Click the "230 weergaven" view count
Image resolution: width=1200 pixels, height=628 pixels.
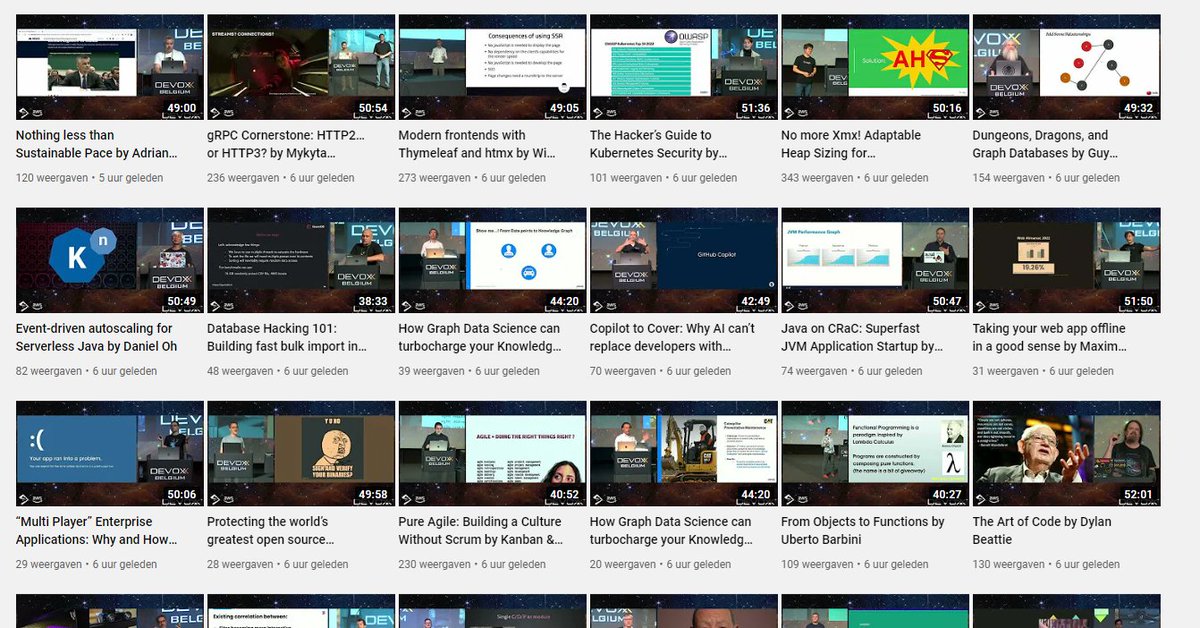point(435,564)
